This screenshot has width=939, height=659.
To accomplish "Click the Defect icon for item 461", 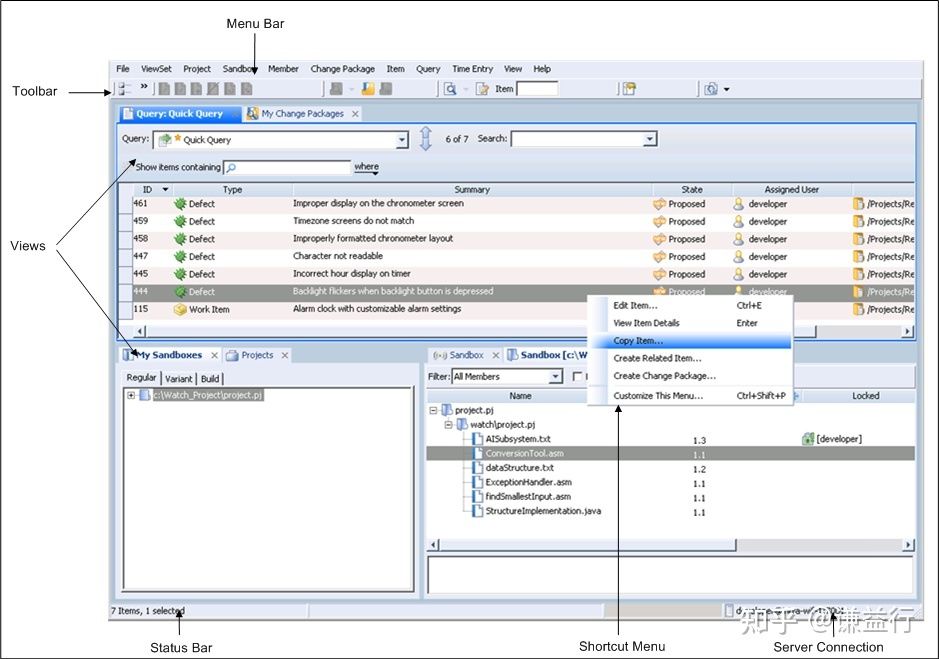I will pyautogui.click(x=180, y=204).
